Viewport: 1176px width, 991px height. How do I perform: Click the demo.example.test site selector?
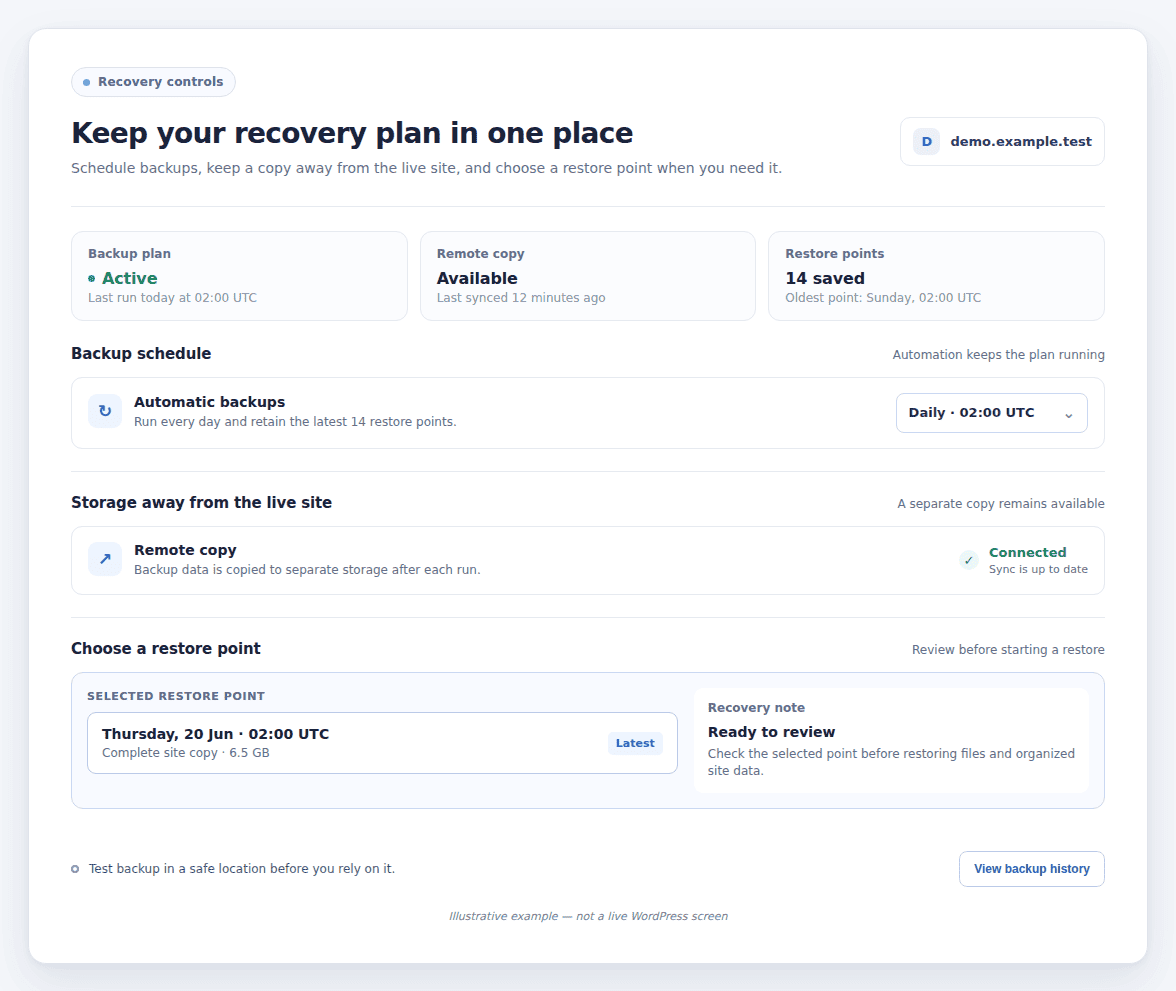click(1002, 141)
